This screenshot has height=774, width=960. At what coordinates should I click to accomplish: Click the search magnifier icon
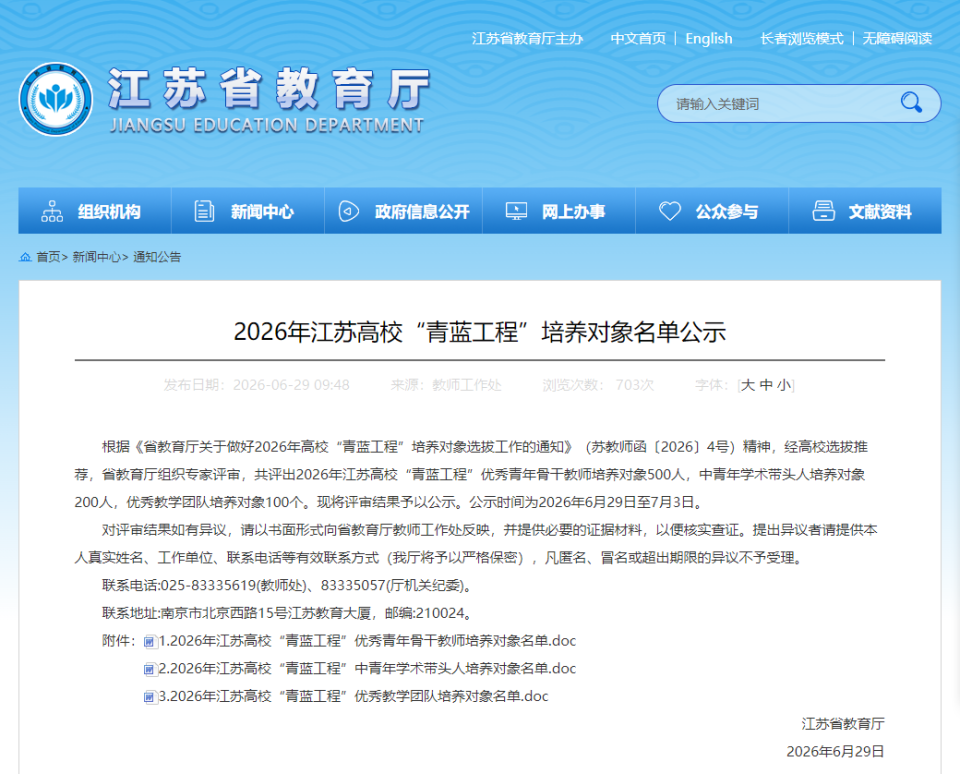coord(911,102)
